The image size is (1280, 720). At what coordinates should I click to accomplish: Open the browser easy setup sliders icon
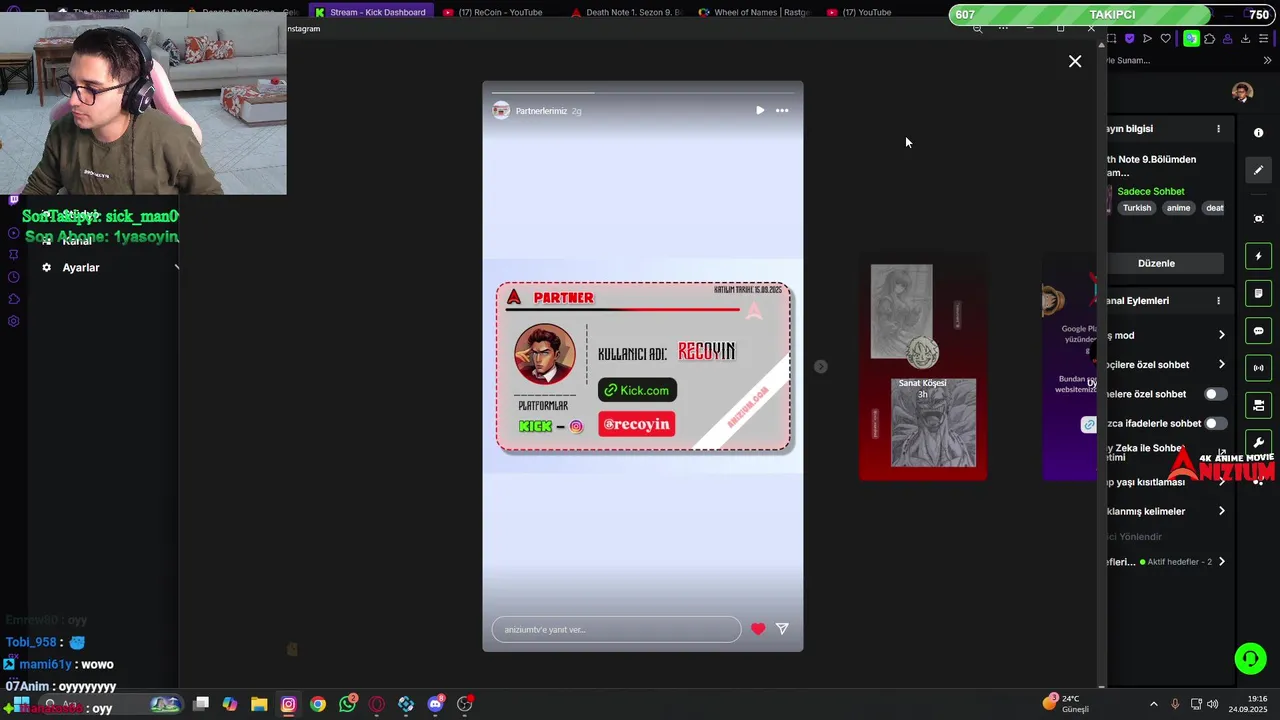tap(1264, 39)
